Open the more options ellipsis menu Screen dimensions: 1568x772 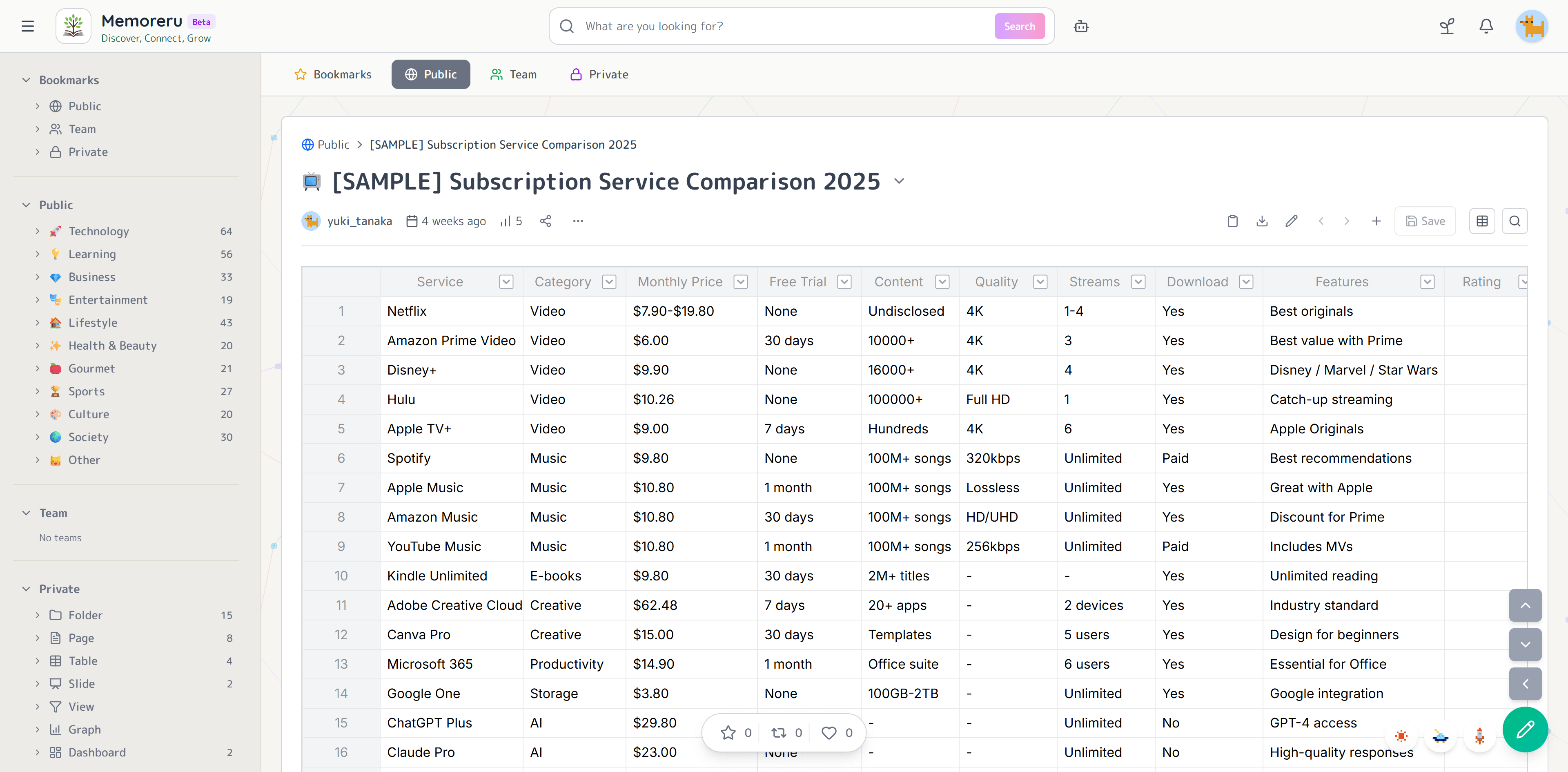(x=578, y=221)
